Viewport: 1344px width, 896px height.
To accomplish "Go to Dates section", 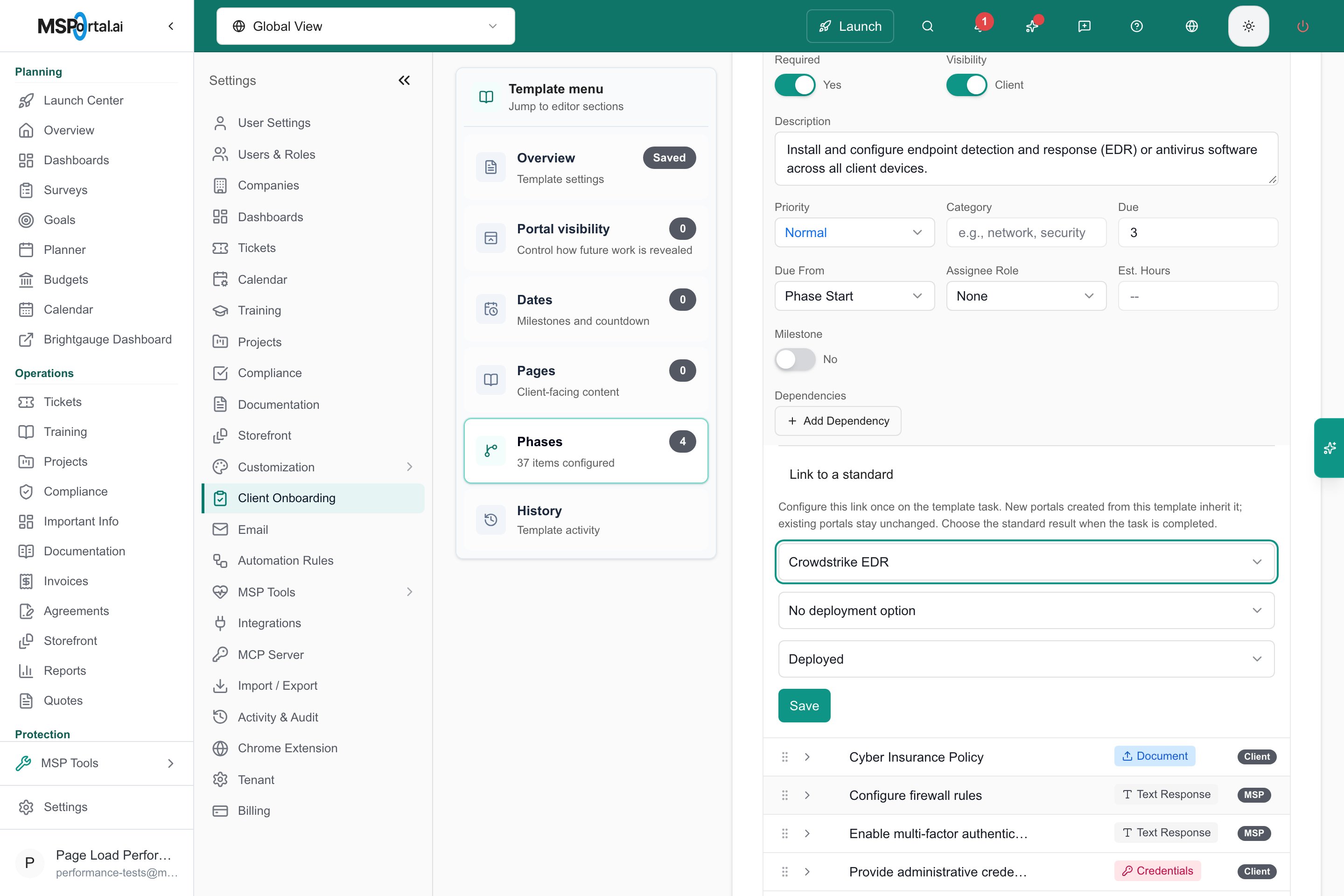I will click(x=586, y=309).
